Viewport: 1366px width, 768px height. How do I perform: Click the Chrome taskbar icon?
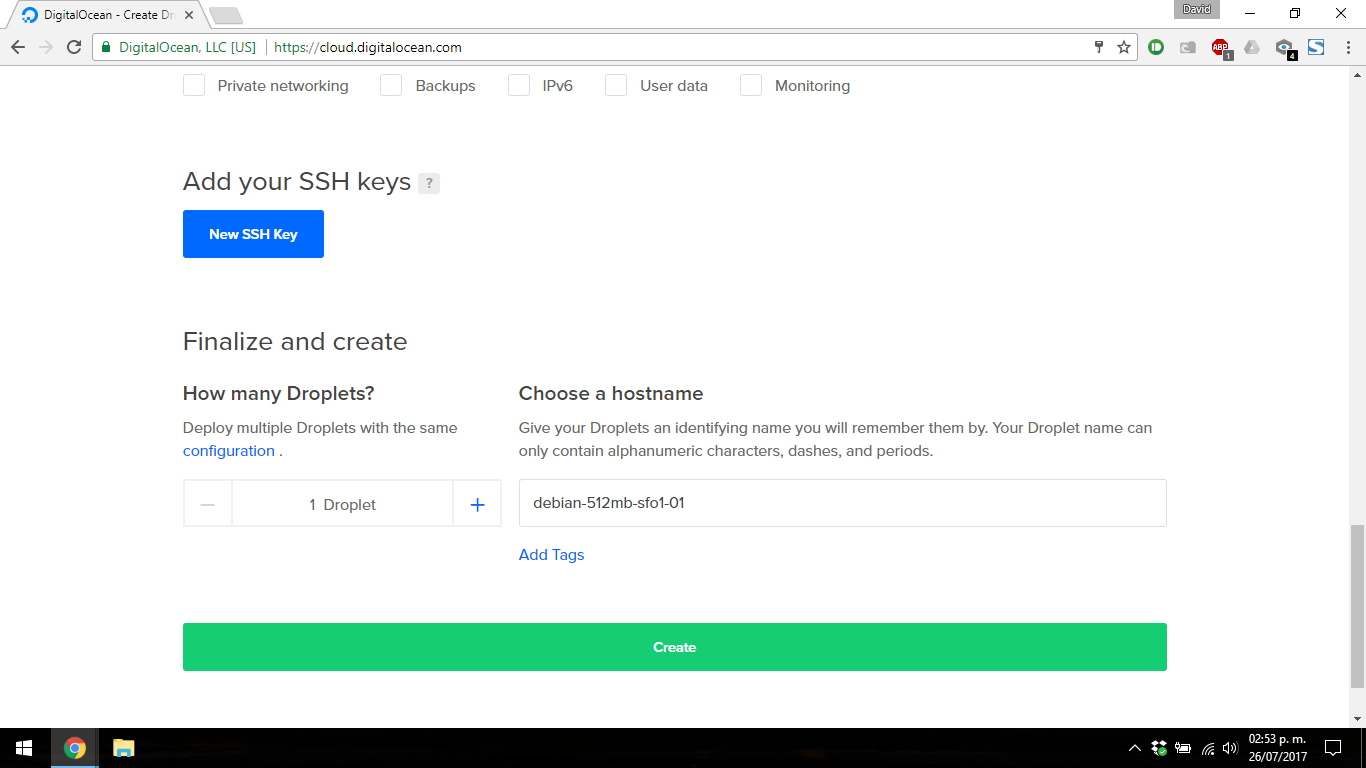pos(74,748)
